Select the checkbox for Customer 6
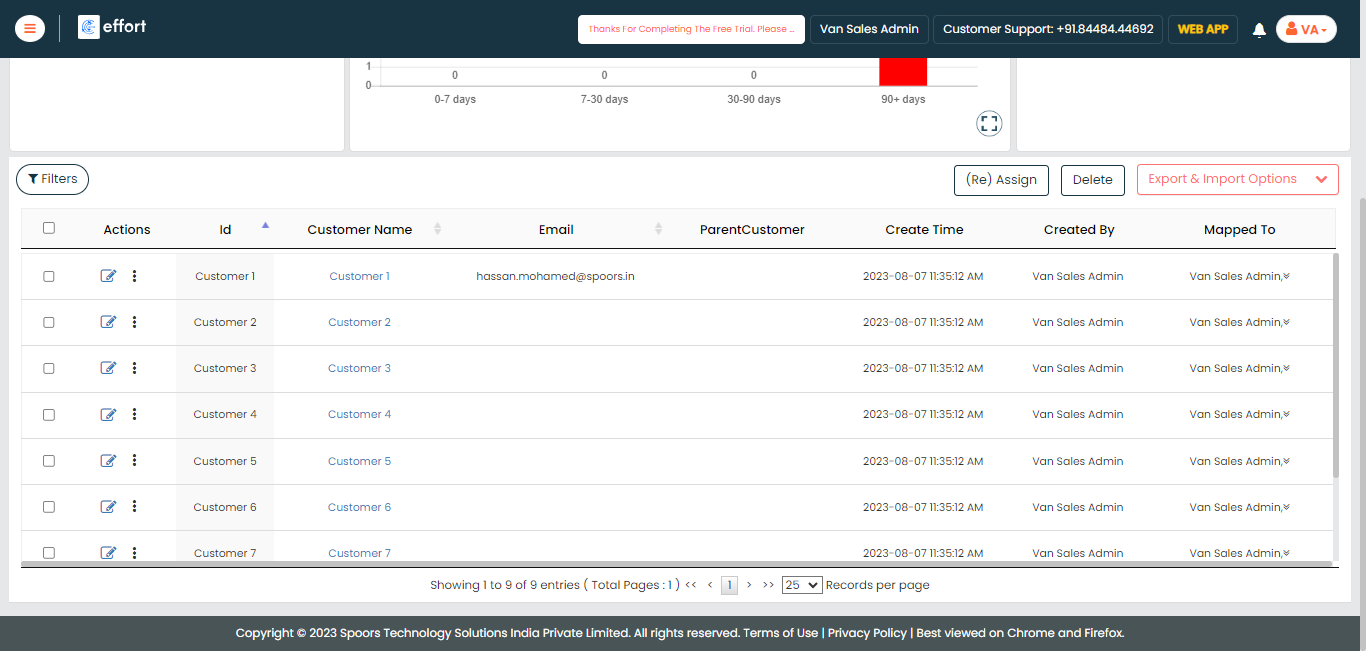The width and height of the screenshot is (1366, 651). pos(49,507)
